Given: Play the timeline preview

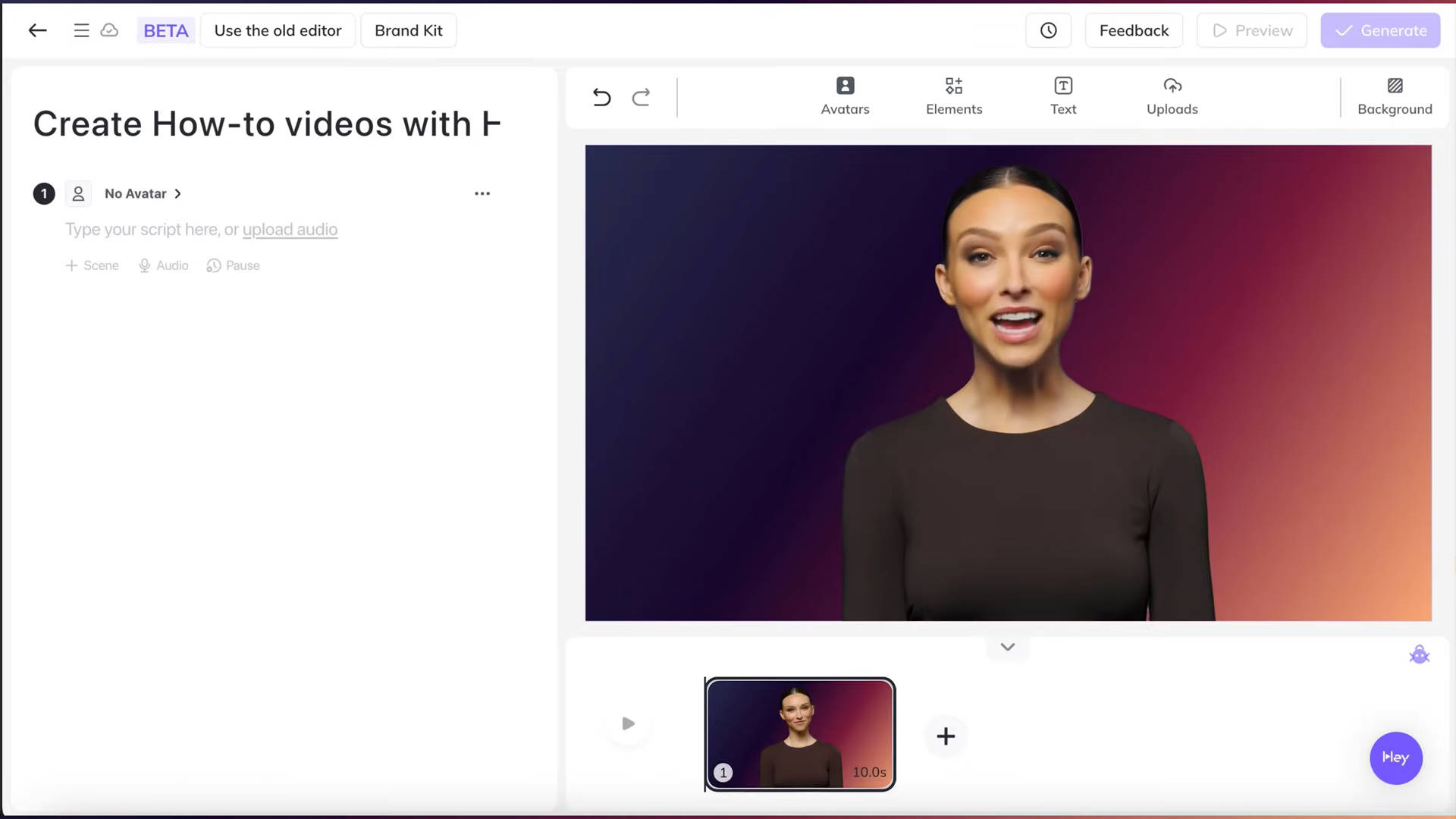Looking at the screenshot, I should (x=628, y=723).
